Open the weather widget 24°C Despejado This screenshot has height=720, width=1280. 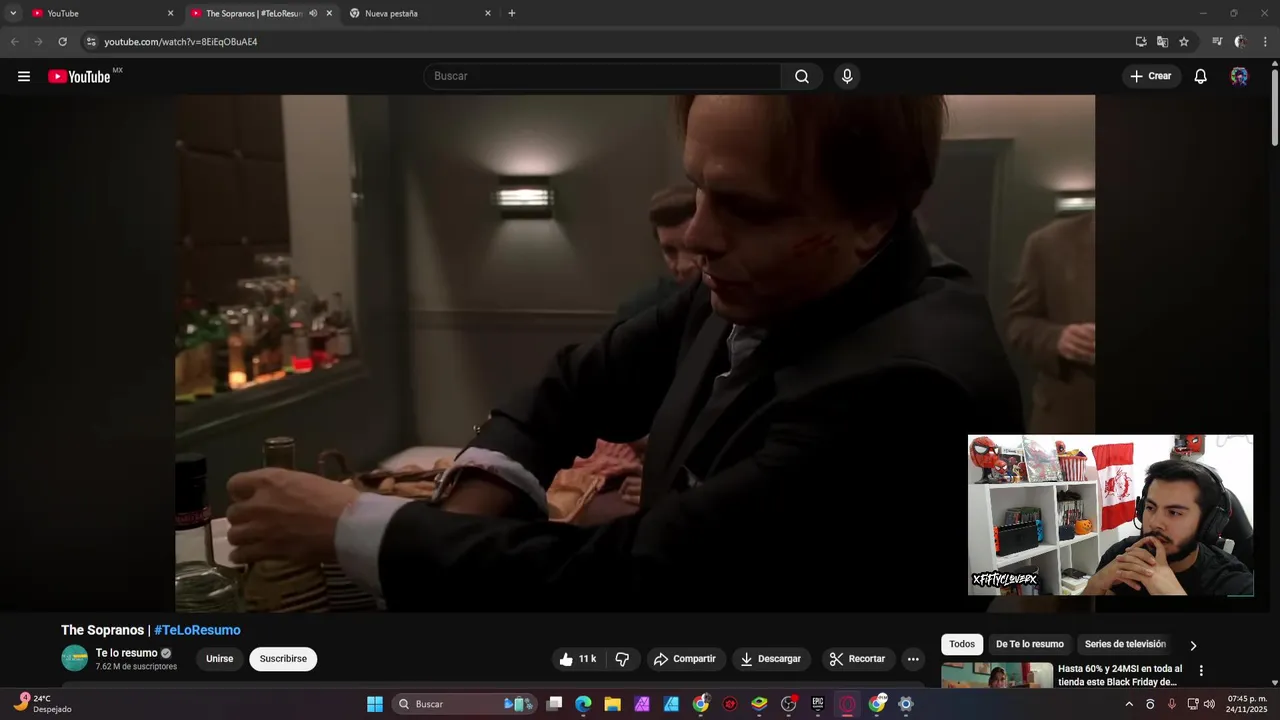(x=42, y=704)
